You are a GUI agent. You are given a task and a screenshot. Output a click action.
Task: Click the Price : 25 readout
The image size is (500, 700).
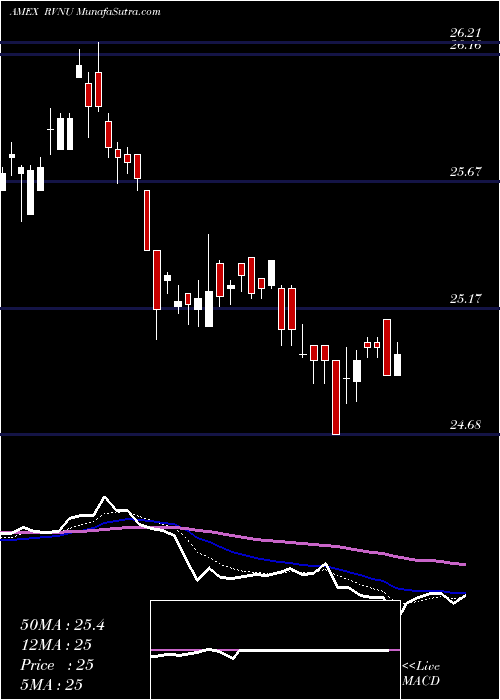pos(57,665)
